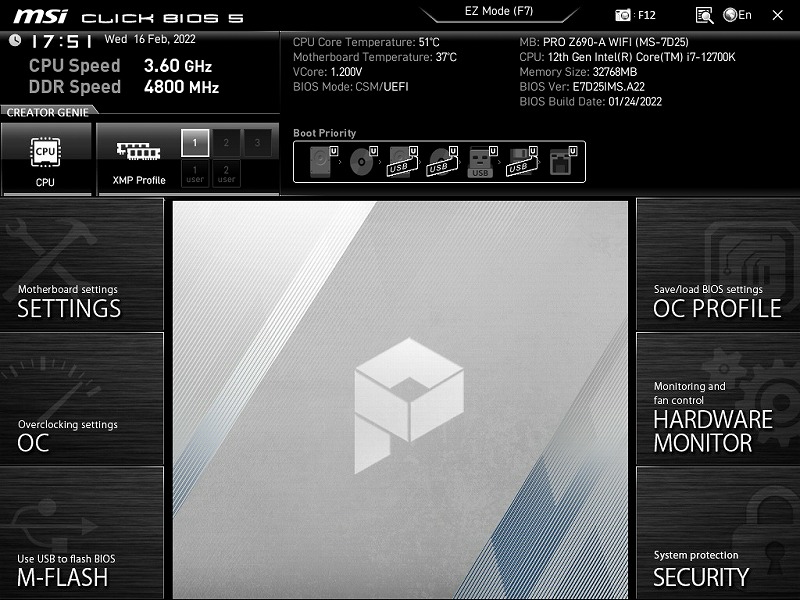Click VCore 1.200V reading
Image resolution: width=800 pixels, height=600 pixels.
328,72
